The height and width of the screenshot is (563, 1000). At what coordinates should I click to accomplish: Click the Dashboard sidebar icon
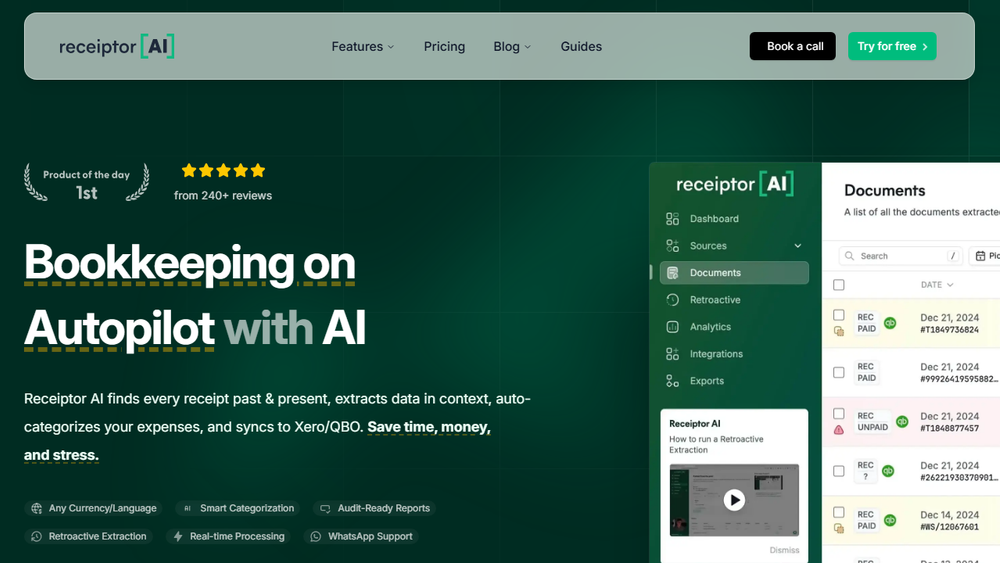[672, 219]
